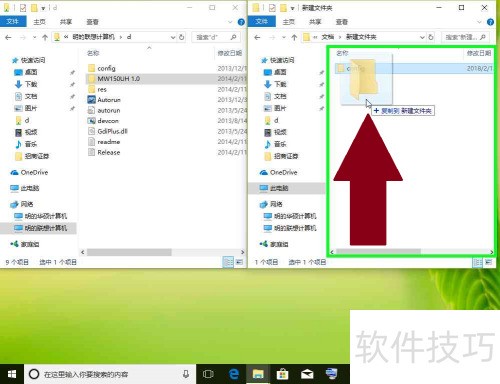Click the 修改日期 column header in d window
500x384 pixels.
coord(230,53)
